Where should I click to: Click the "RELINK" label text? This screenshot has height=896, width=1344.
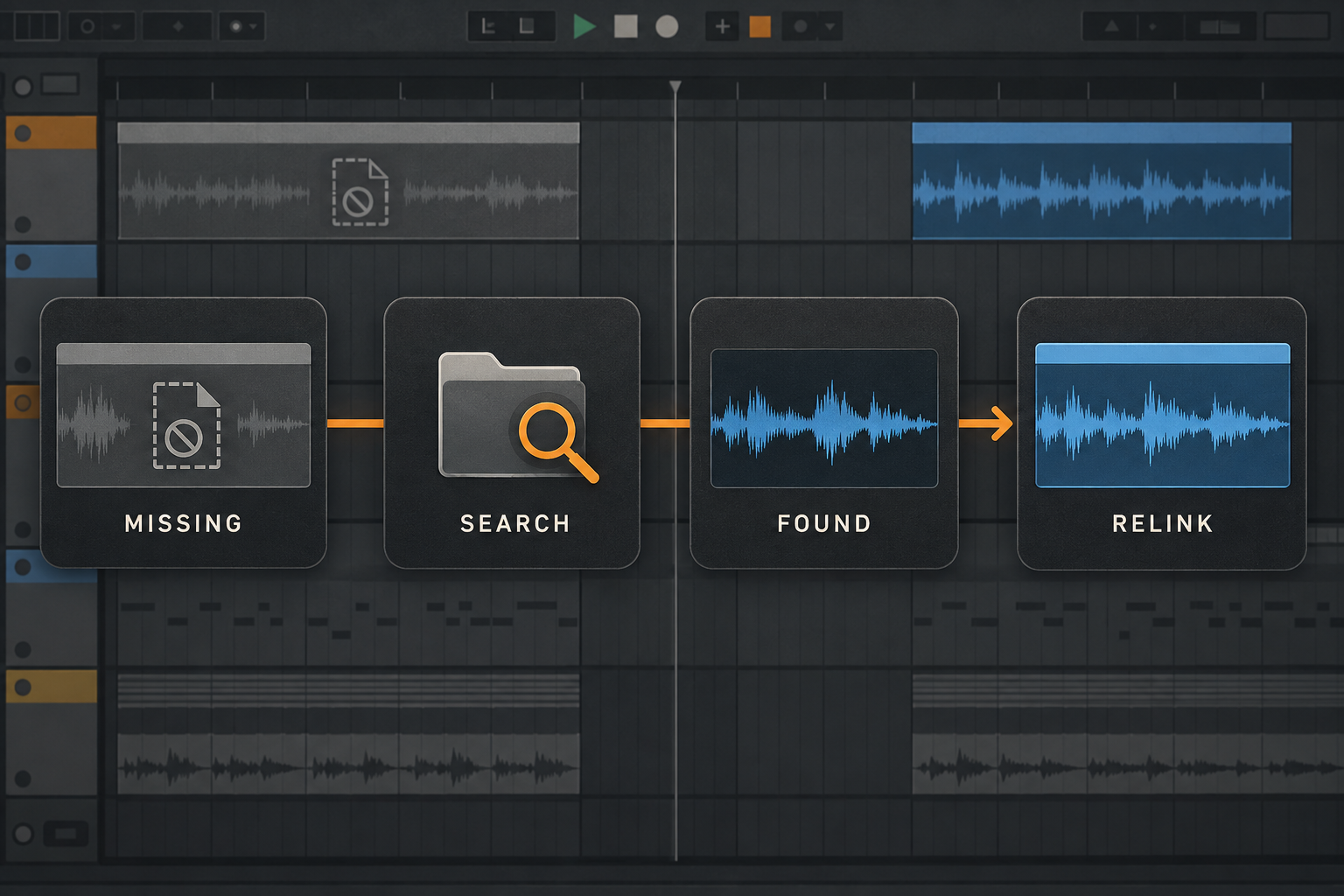coord(1162,523)
